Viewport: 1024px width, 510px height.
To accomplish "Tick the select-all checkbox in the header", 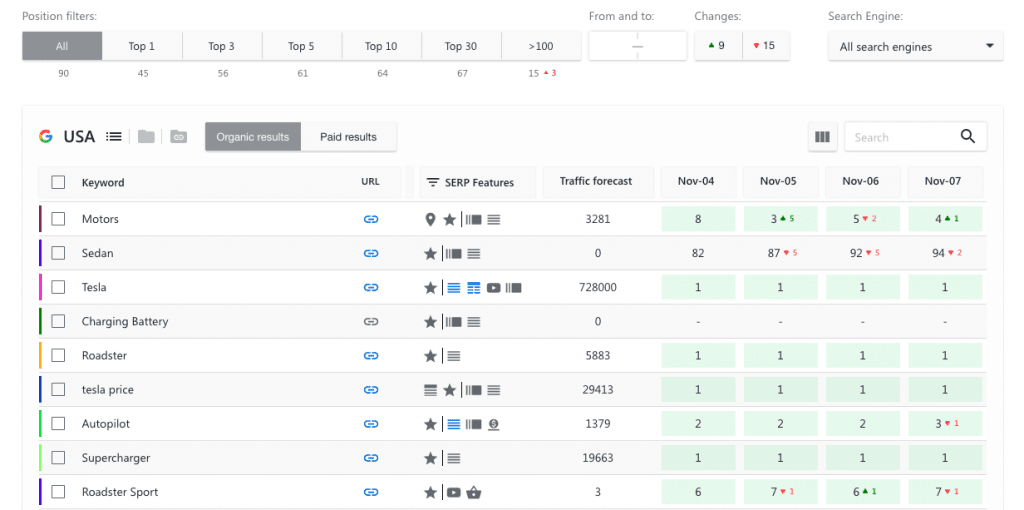I will (x=58, y=182).
